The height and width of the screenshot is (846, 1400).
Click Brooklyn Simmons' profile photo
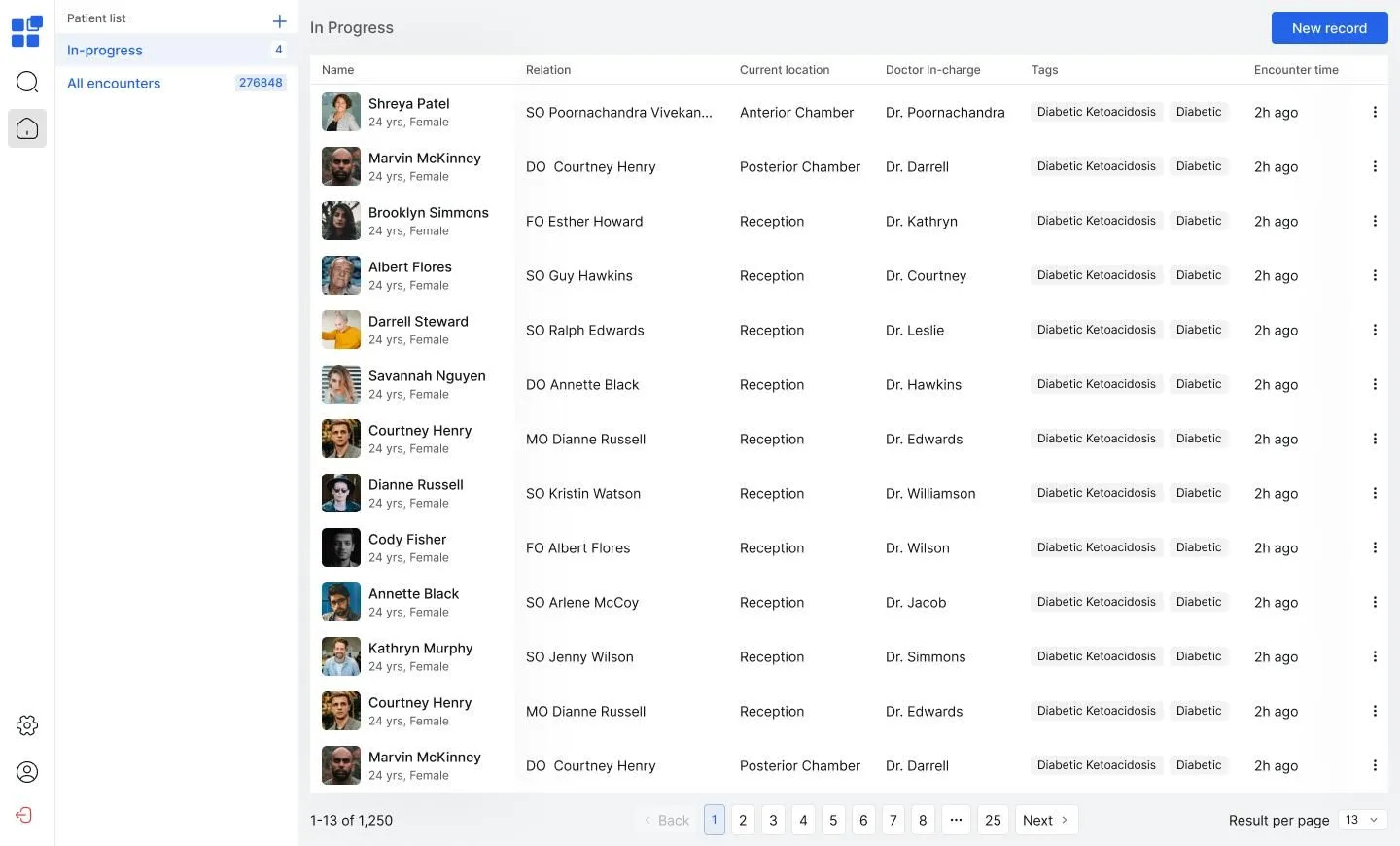pos(340,221)
